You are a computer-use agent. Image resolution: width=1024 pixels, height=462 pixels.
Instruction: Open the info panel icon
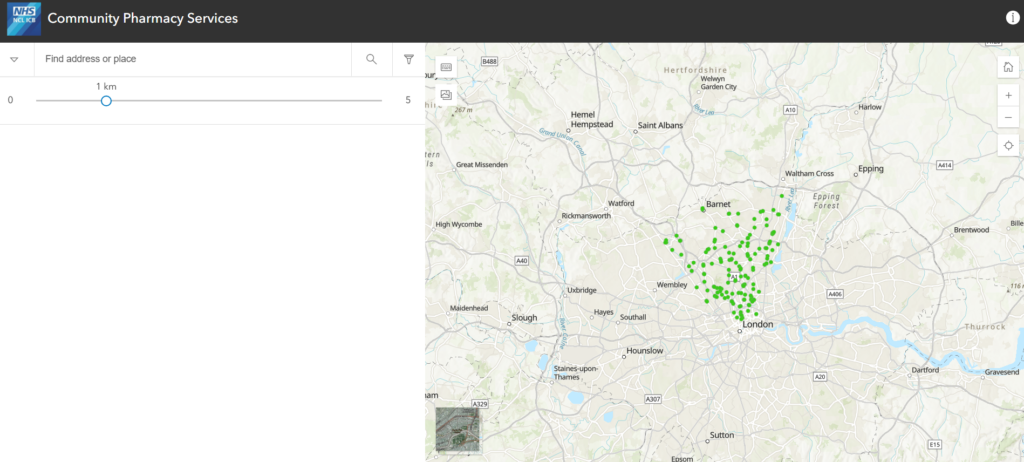pos(1012,18)
